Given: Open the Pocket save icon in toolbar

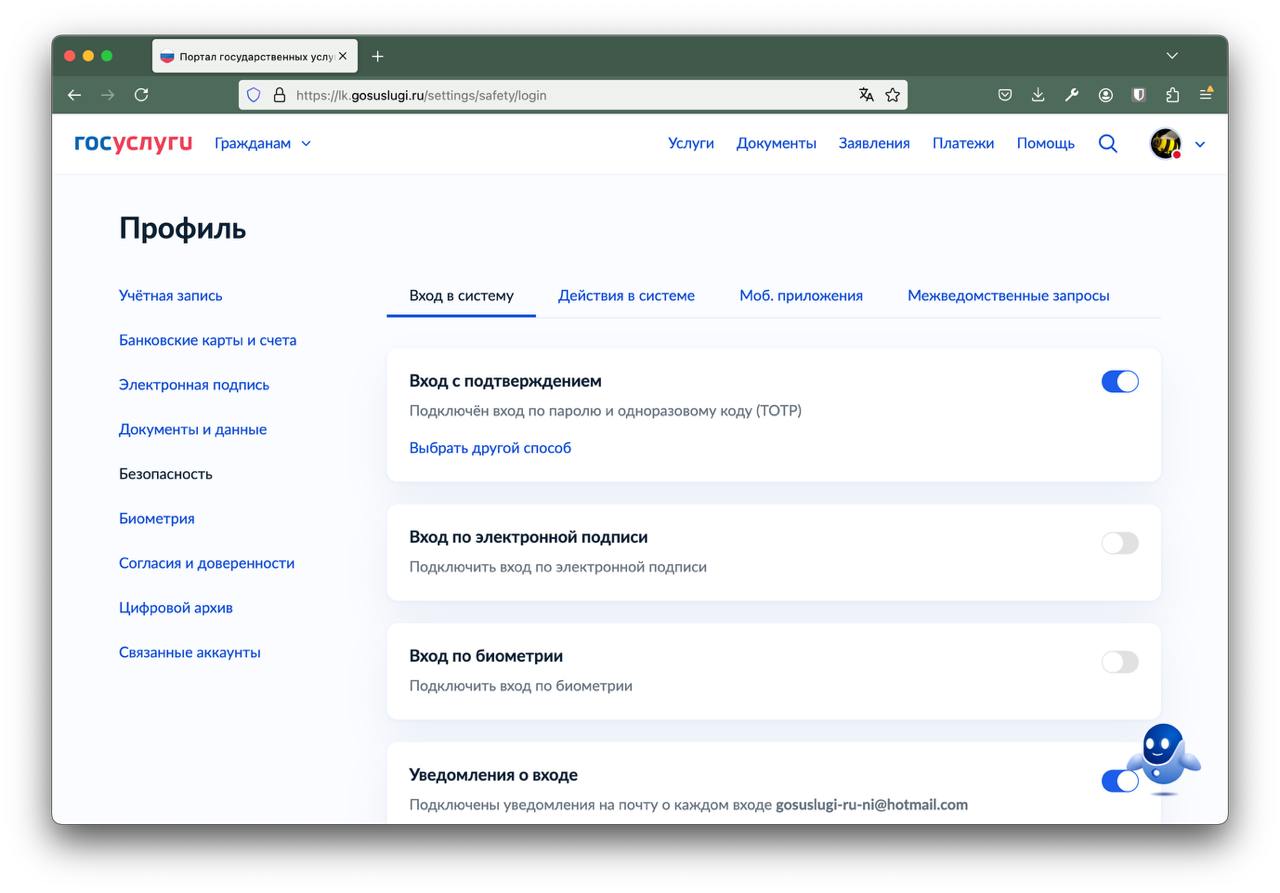Looking at the screenshot, I should click(x=1005, y=95).
